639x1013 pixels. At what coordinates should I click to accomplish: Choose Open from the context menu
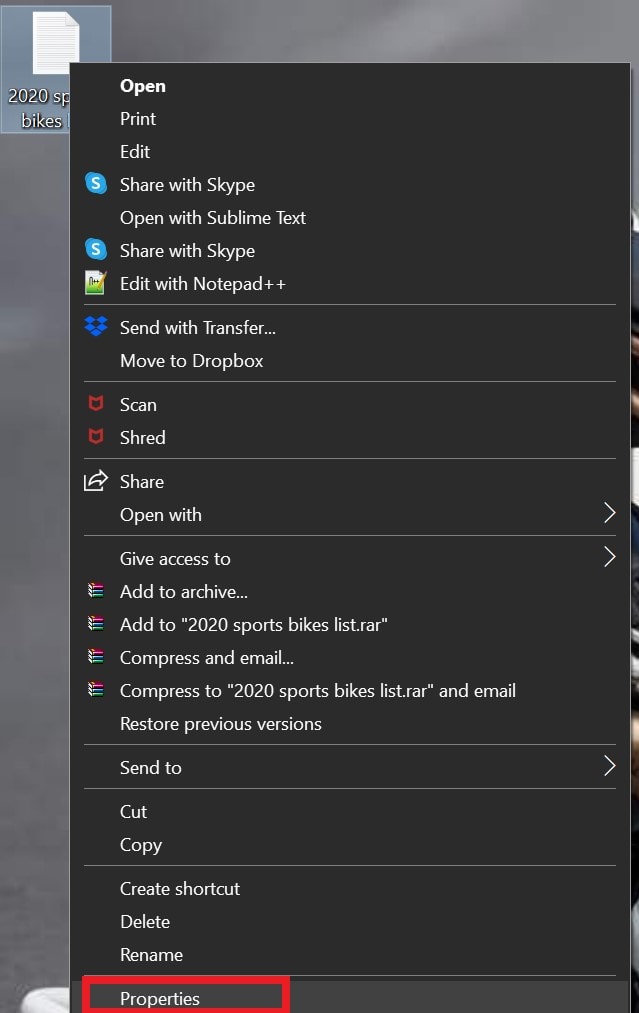(143, 86)
